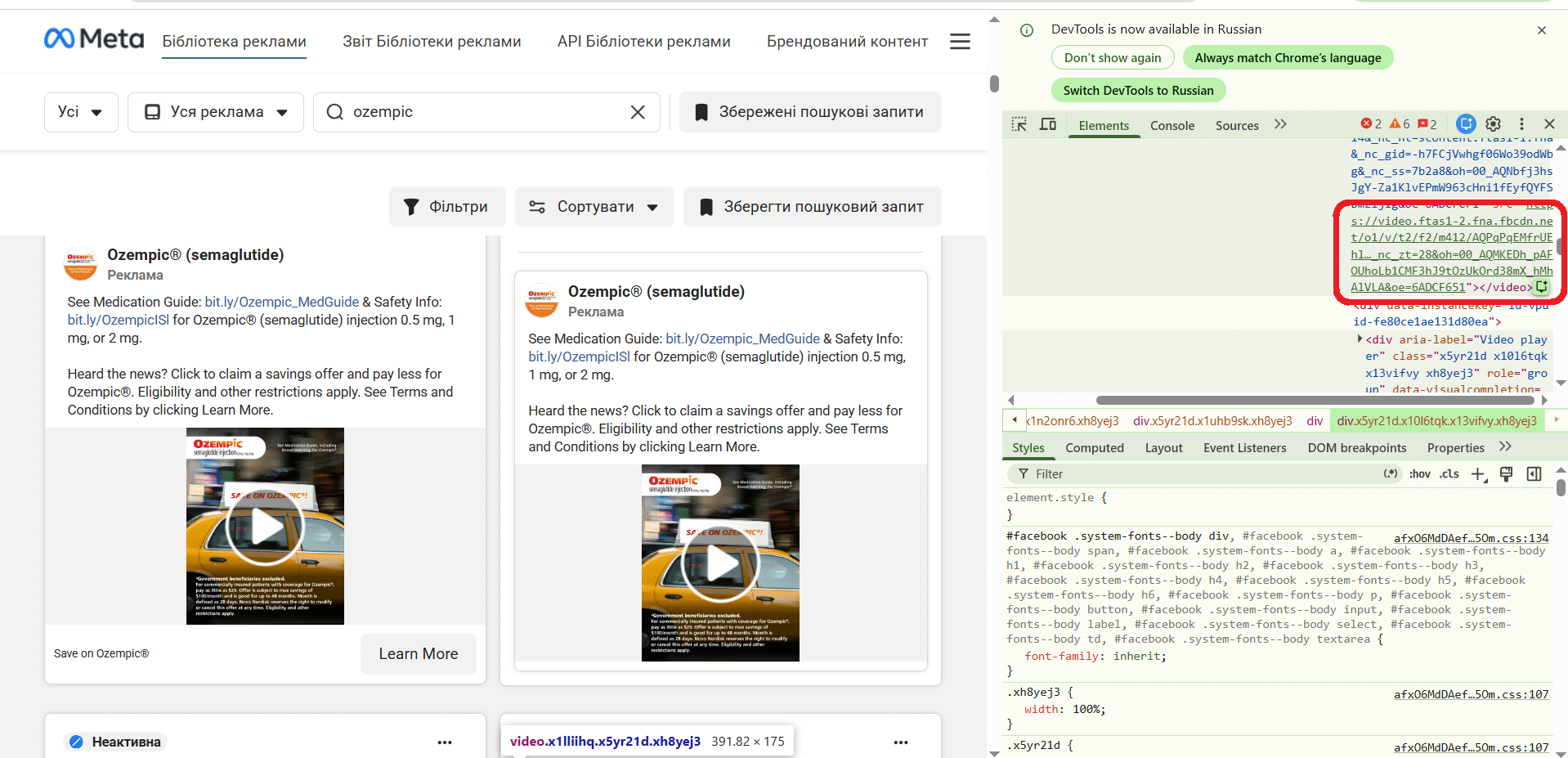Toggle the device toolbar in DevTools
Image resolution: width=1568 pixels, height=758 pixels.
tap(1048, 124)
